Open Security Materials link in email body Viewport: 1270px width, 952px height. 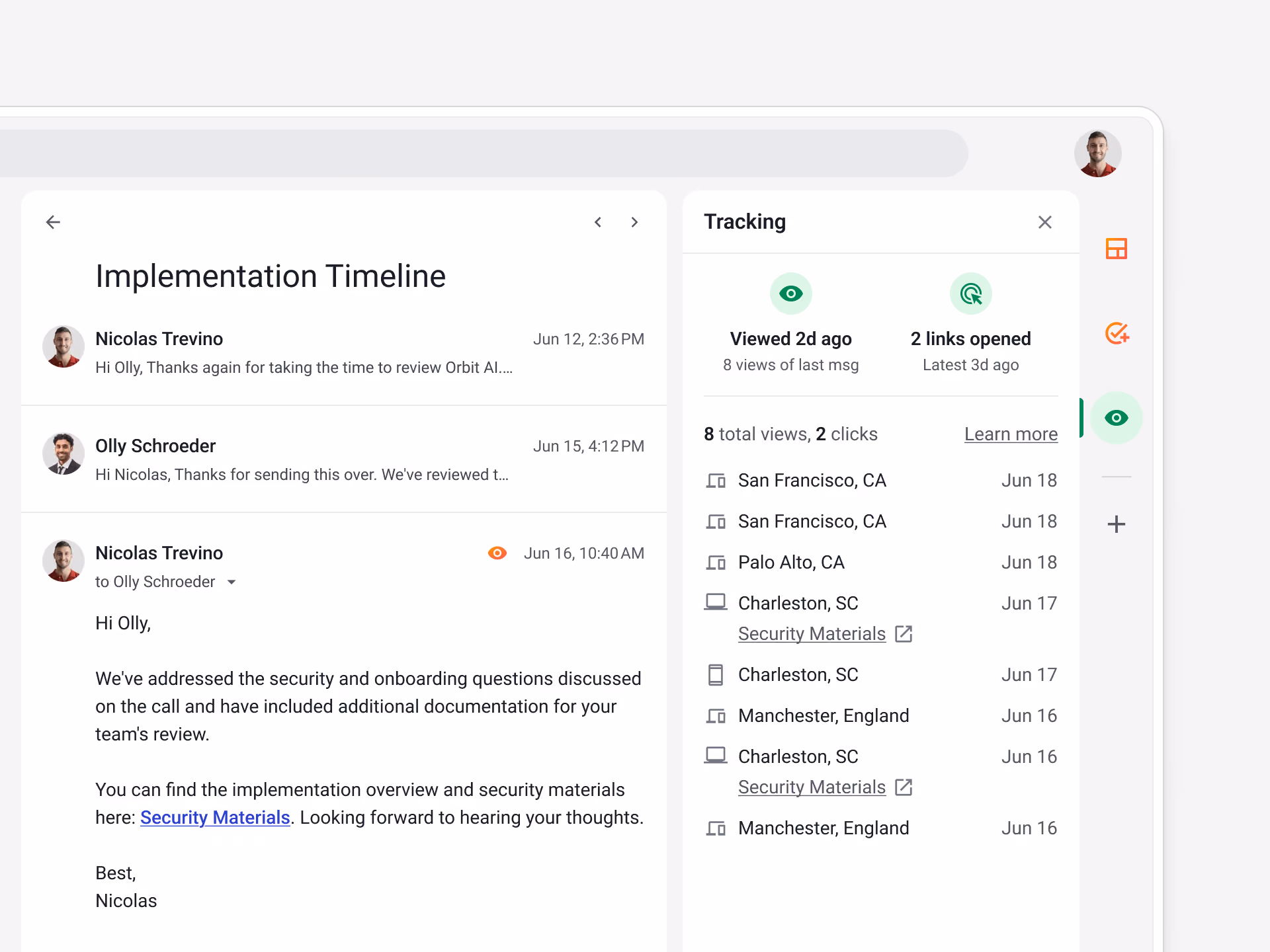pyautogui.click(x=215, y=818)
